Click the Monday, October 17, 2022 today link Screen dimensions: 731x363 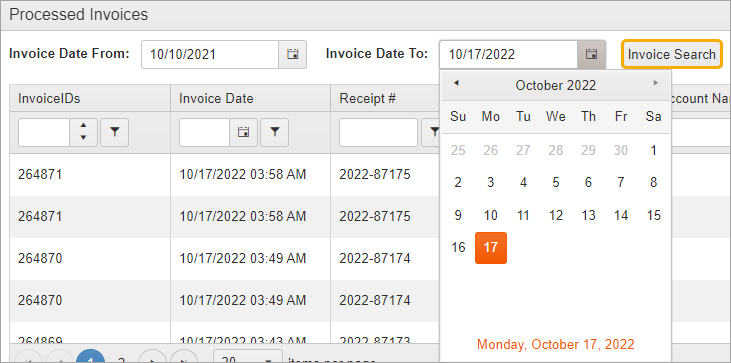click(x=556, y=344)
